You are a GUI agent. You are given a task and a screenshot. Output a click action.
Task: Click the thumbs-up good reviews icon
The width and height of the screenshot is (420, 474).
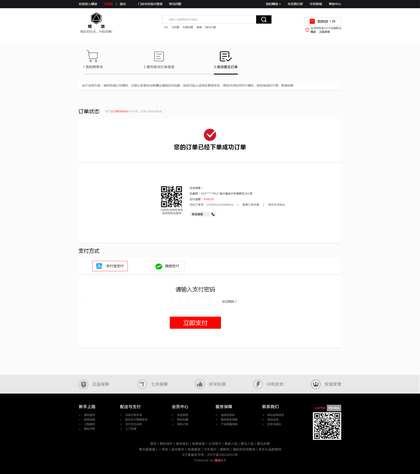200,384
